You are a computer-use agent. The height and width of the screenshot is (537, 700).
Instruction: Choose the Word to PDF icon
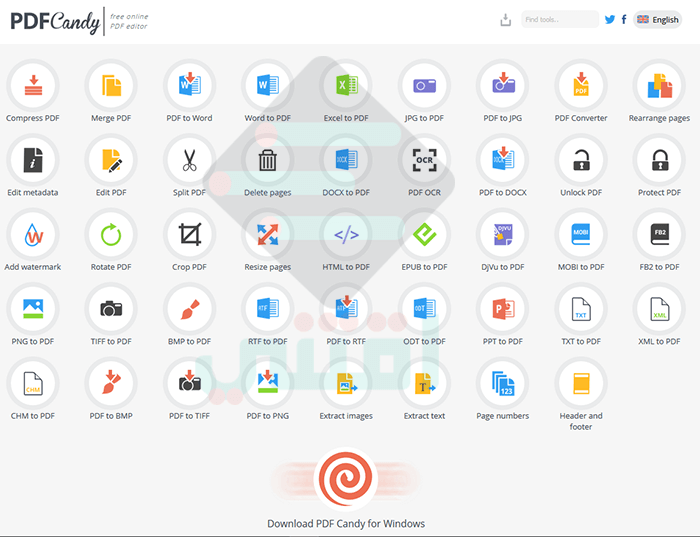(x=268, y=85)
